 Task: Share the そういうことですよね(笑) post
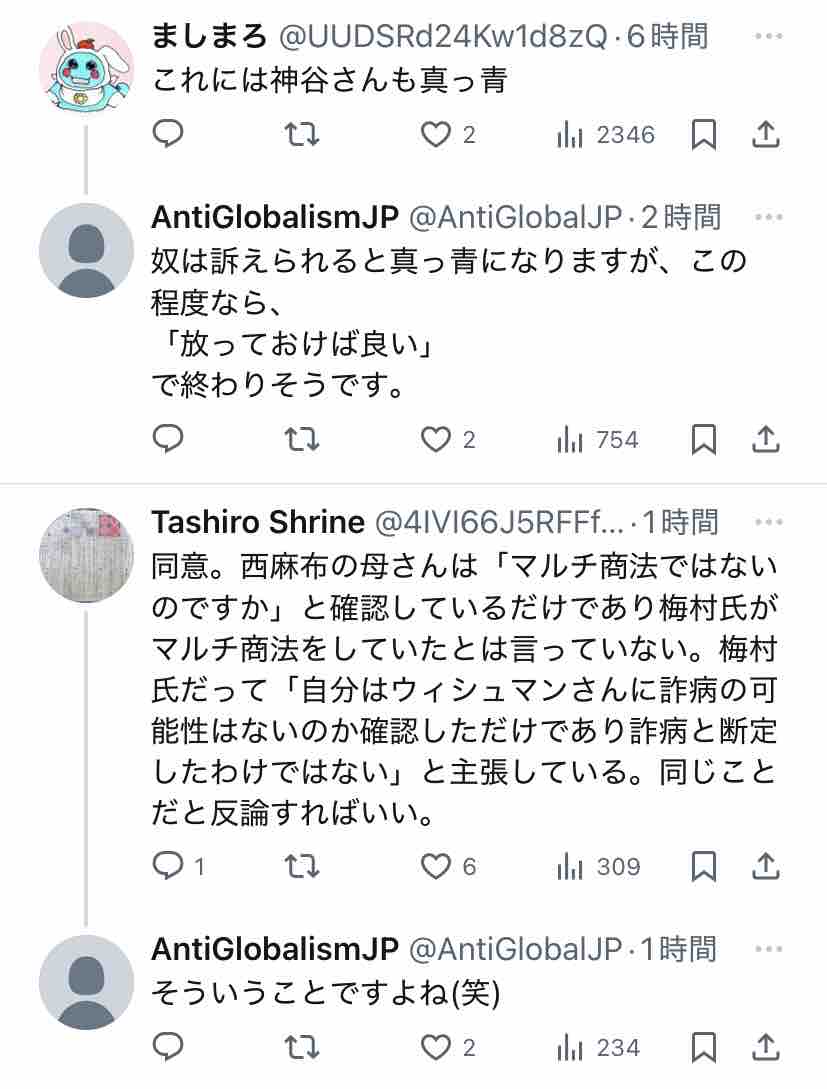tap(765, 1047)
